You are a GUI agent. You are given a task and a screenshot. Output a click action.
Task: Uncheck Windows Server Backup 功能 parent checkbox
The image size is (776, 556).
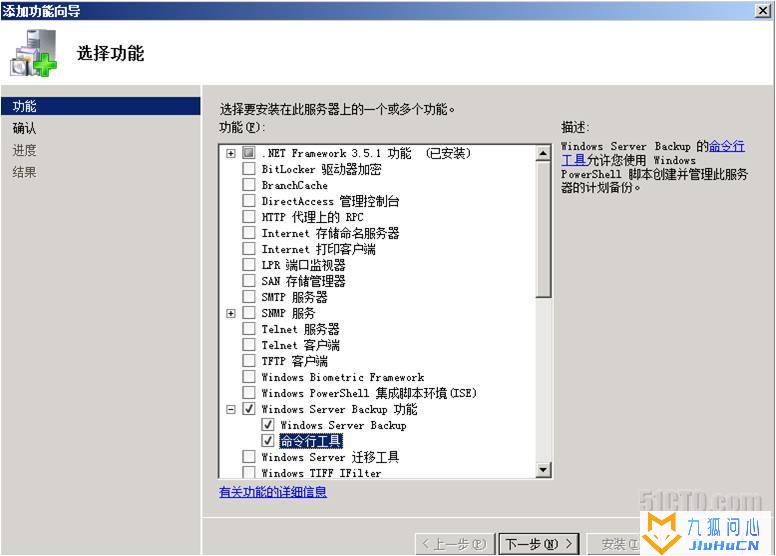click(249, 409)
